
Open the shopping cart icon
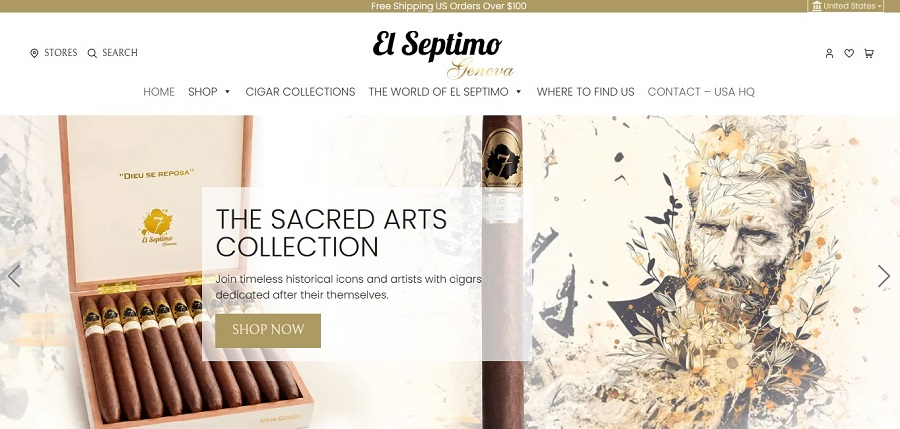click(x=869, y=53)
